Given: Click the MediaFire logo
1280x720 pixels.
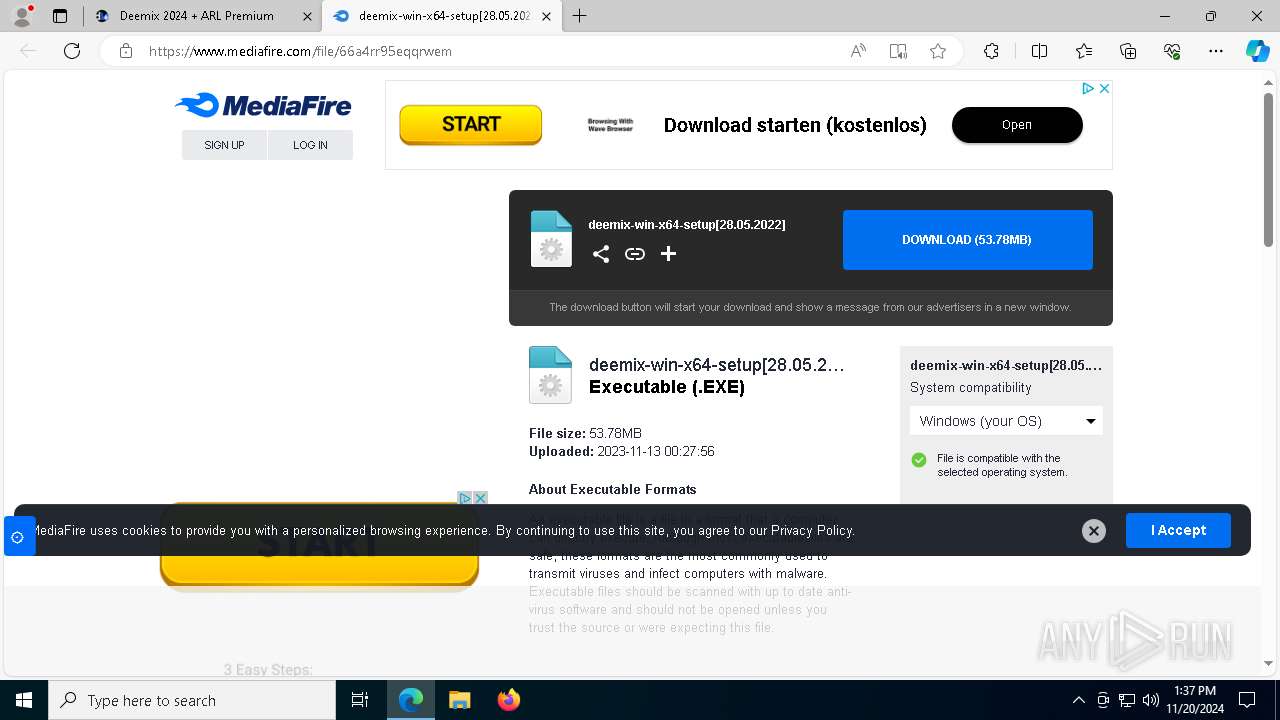Looking at the screenshot, I should coord(263,105).
